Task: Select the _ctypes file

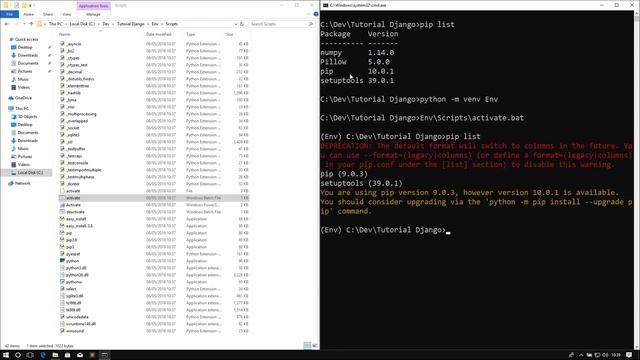Action: tap(73, 58)
